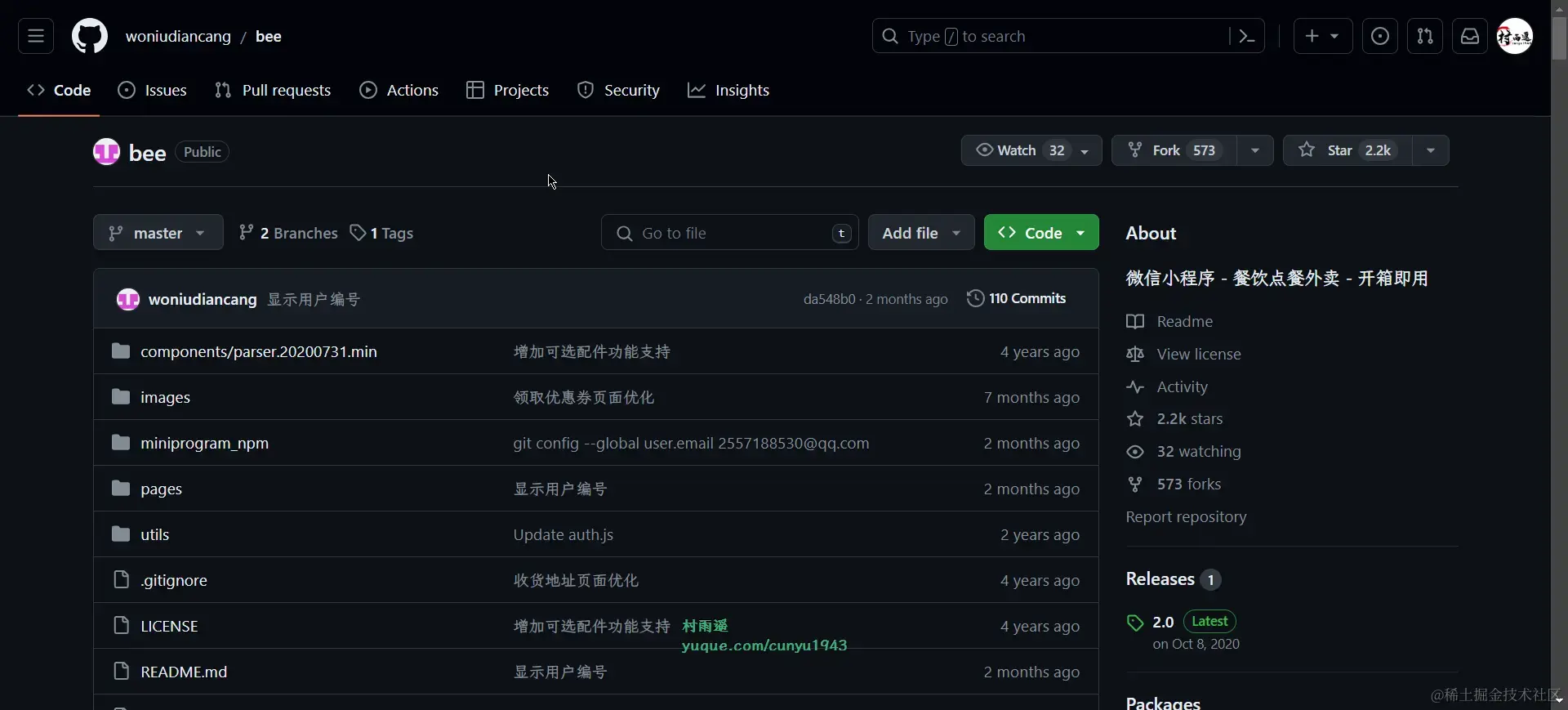Click View license in About
Screen dimensions: 1568x710
(1199, 354)
